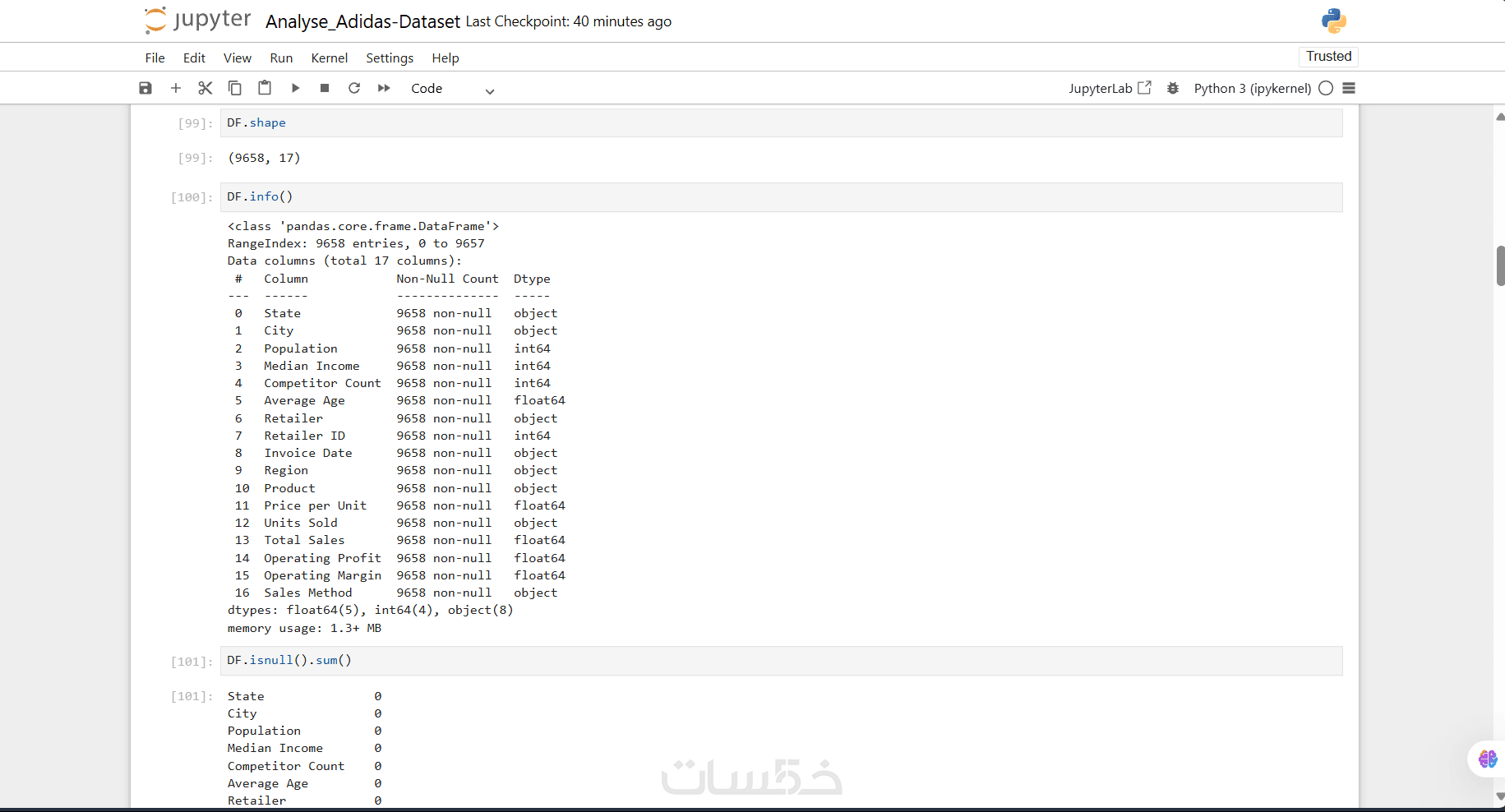This screenshot has width=1505, height=812.
Task: Click the 'Sales Method' row in info output
Action: pos(395,593)
